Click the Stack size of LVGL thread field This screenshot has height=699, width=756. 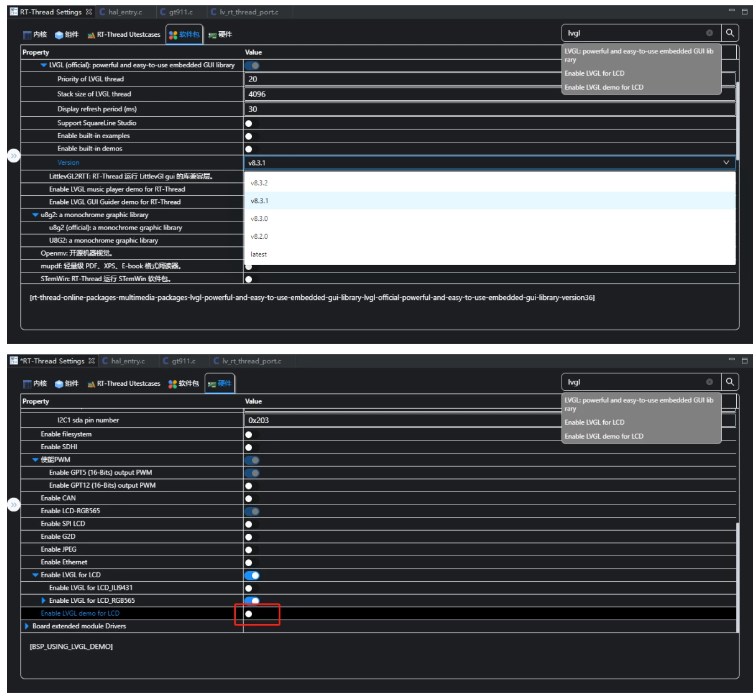pos(489,94)
